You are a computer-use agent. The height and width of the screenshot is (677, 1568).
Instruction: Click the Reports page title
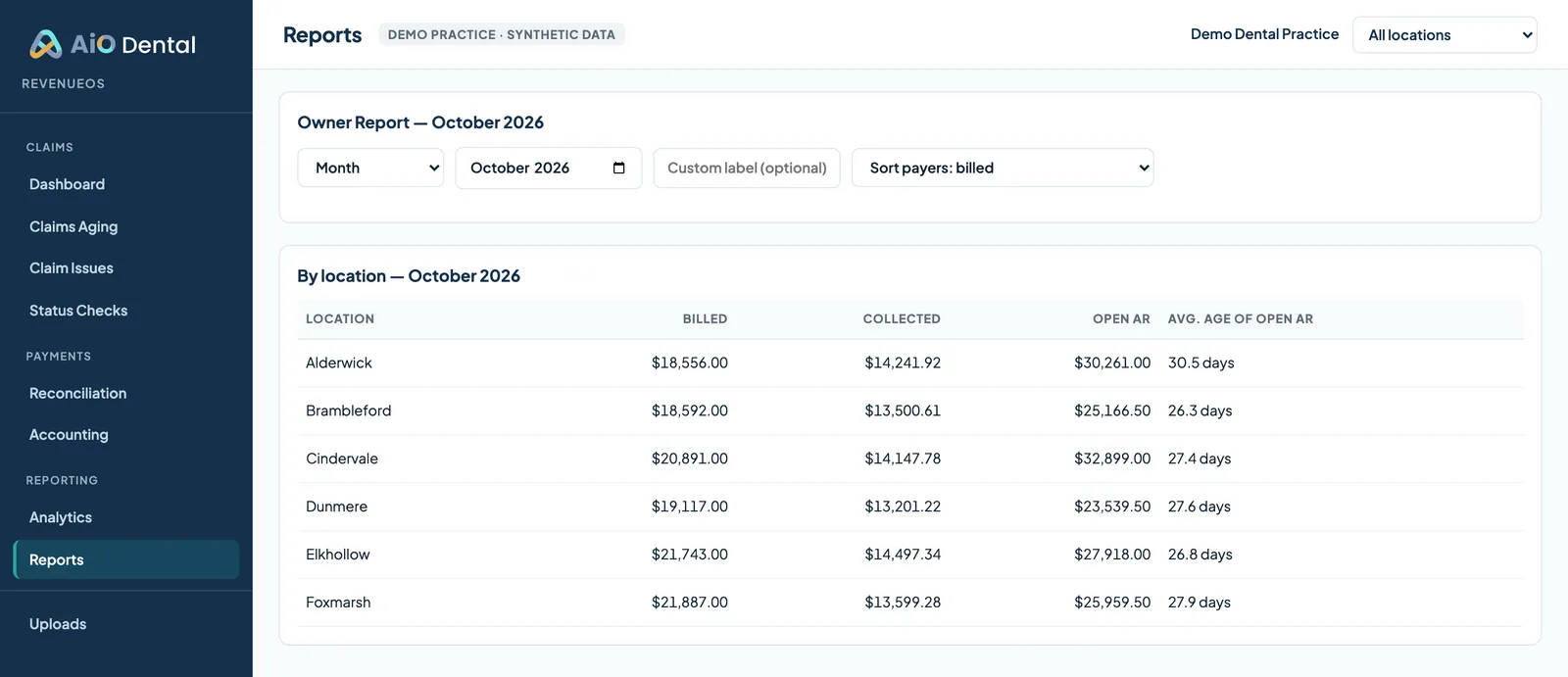(322, 35)
